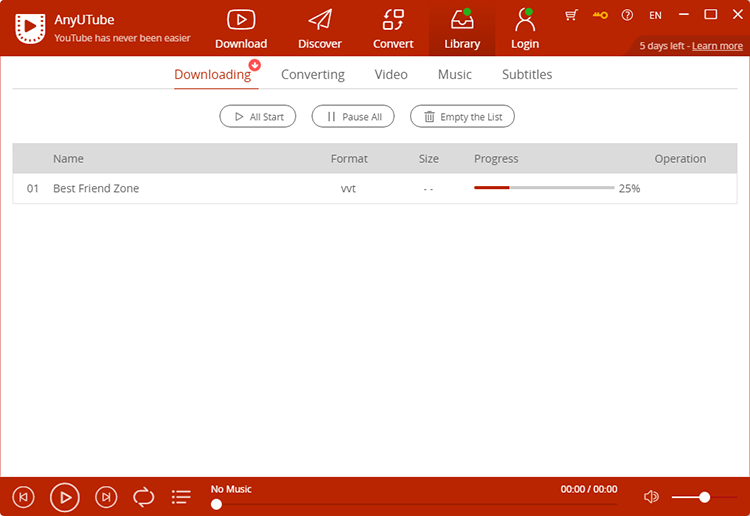This screenshot has height=516, width=750.
Task: Follow the Learn more link
Action: pos(717,46)
